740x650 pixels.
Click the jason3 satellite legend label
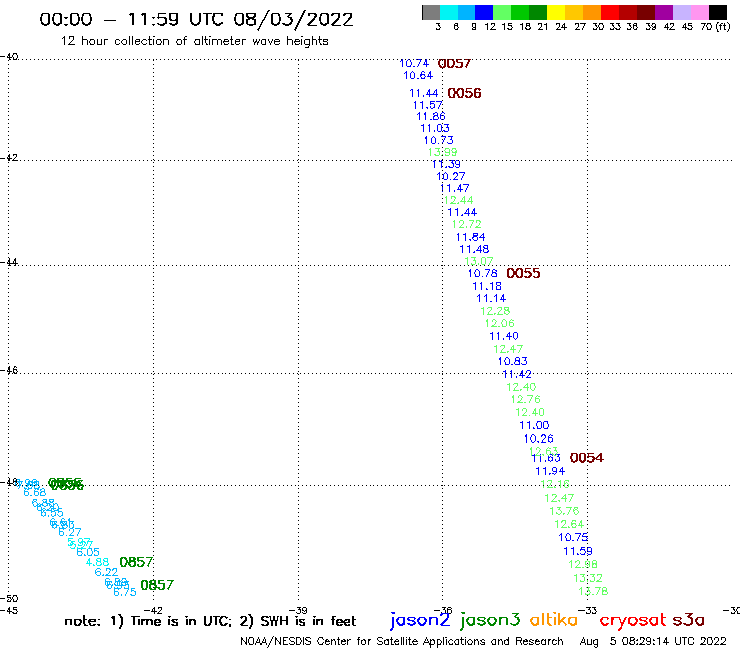pos(490,620)
